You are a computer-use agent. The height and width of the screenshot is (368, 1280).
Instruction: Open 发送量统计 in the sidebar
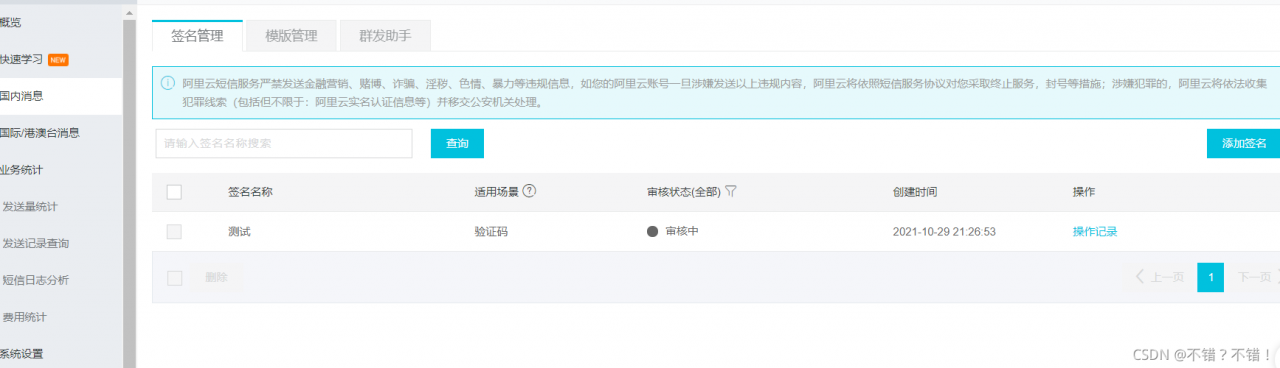point(30,207)
